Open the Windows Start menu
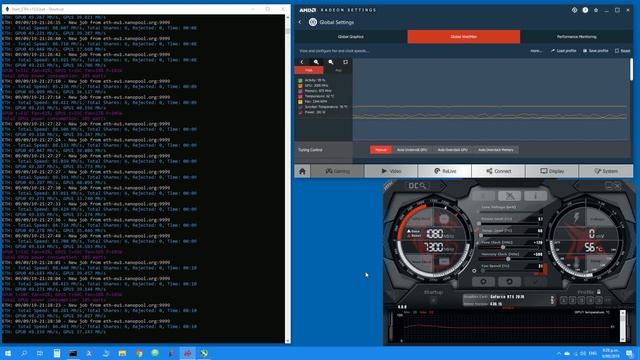 [x=7, y=353]
